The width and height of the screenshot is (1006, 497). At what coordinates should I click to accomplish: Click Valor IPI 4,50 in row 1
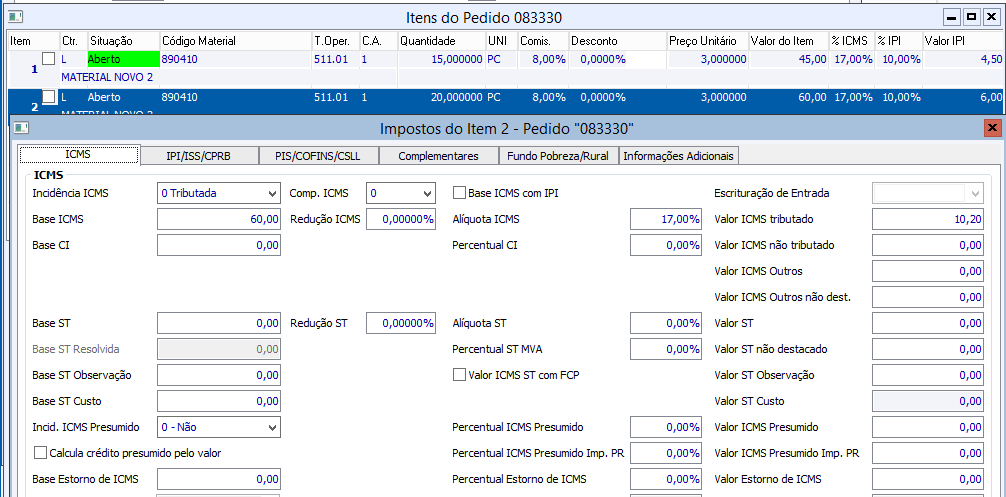coord(991,59)
